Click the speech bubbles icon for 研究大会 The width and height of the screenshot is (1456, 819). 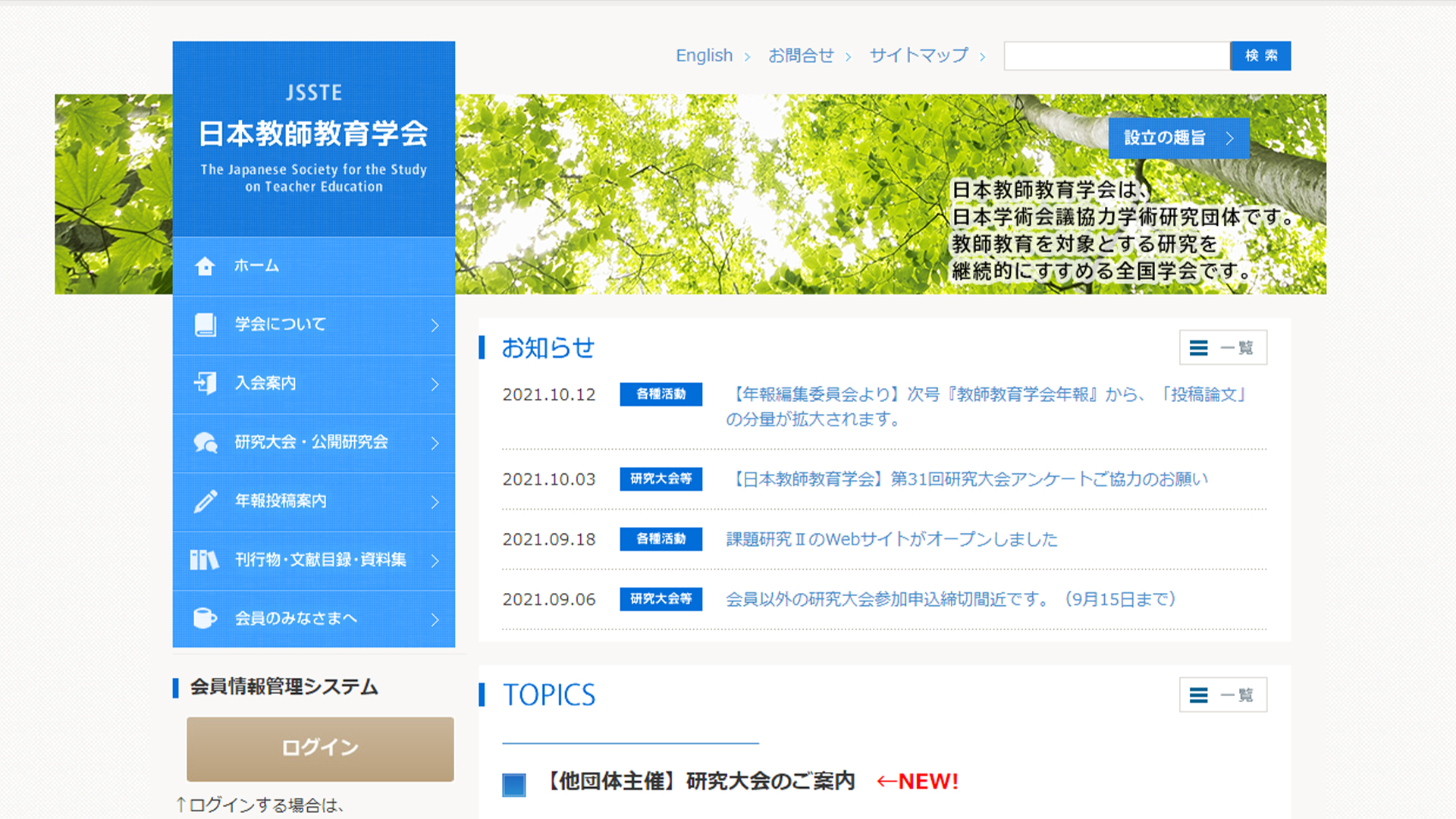pyautogui.click(x=205, y=442)
